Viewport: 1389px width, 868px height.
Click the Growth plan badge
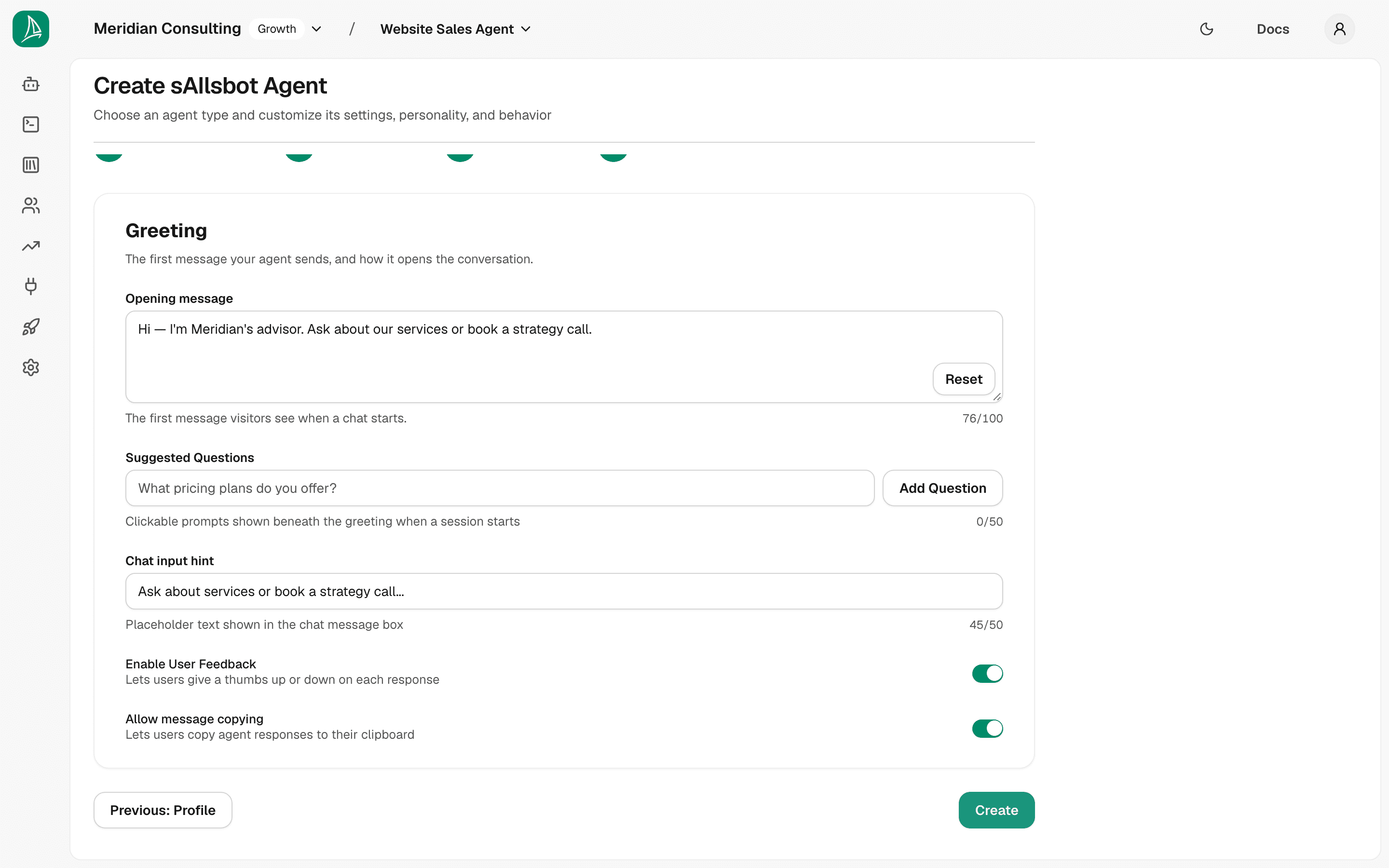(277, 29)
